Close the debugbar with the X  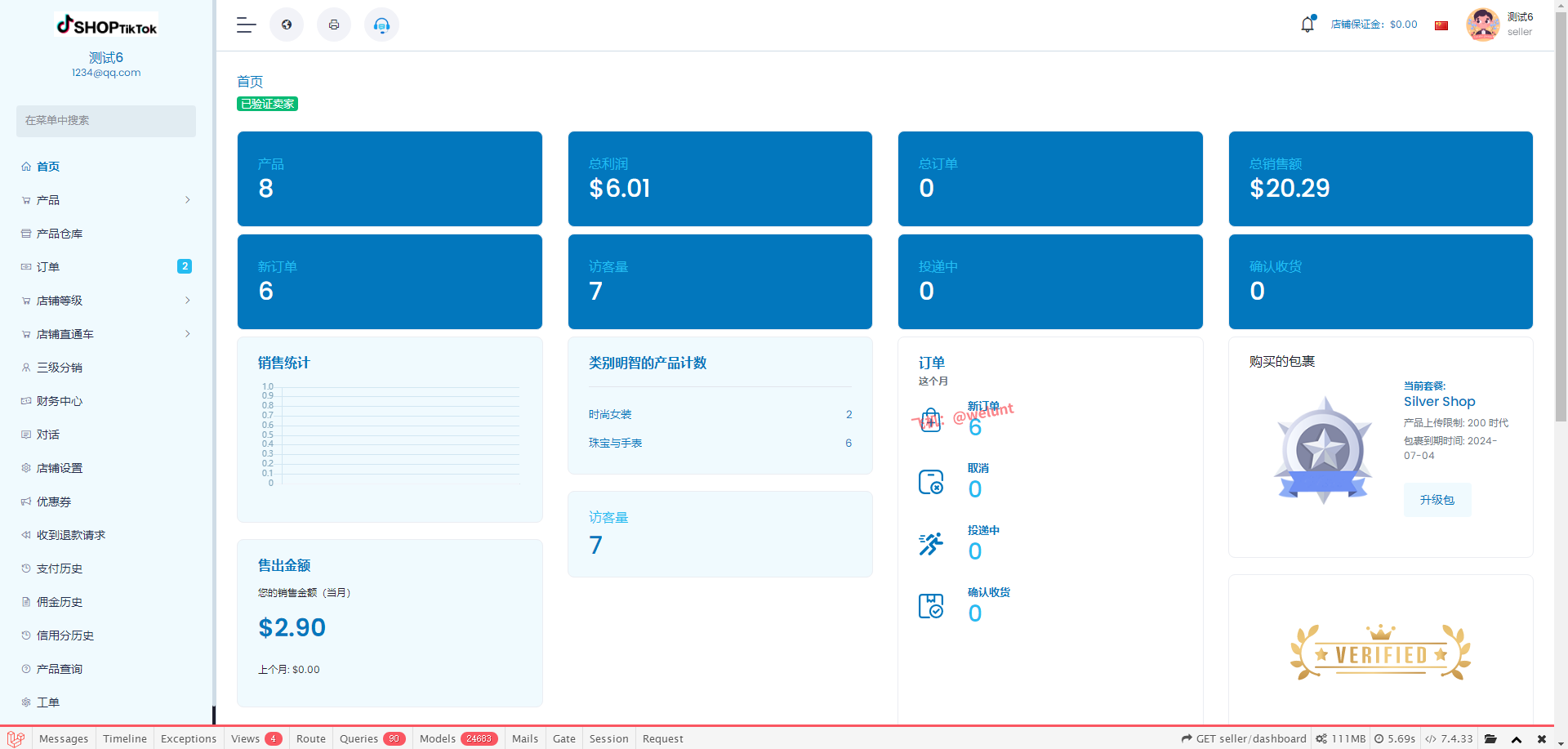1542,739
